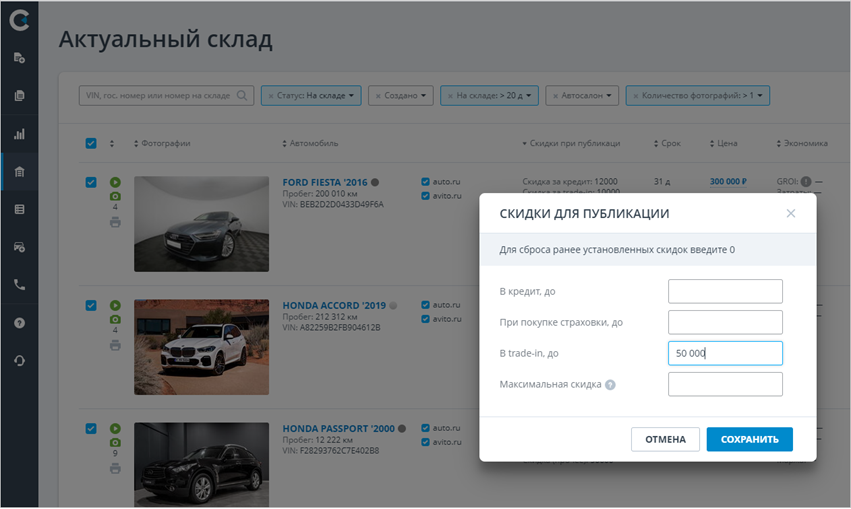Click camera icon for Honda Accord
851x509 pixels.
click(x=115, y=320)
